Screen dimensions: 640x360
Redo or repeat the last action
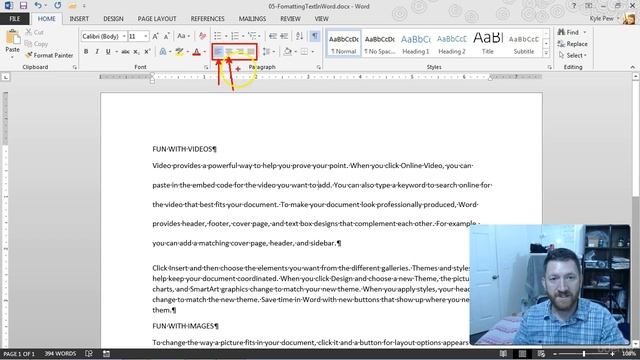click(58, 6)
